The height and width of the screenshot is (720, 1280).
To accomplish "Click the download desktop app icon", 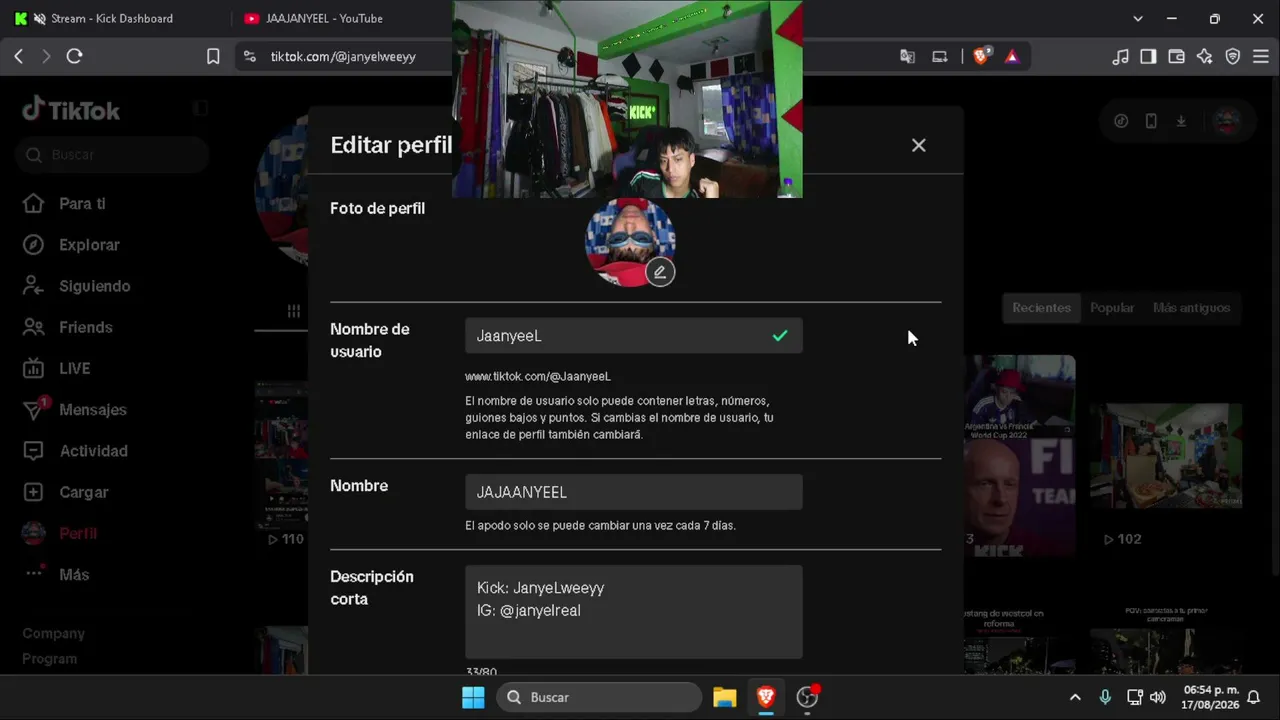I will point(1181,121).
